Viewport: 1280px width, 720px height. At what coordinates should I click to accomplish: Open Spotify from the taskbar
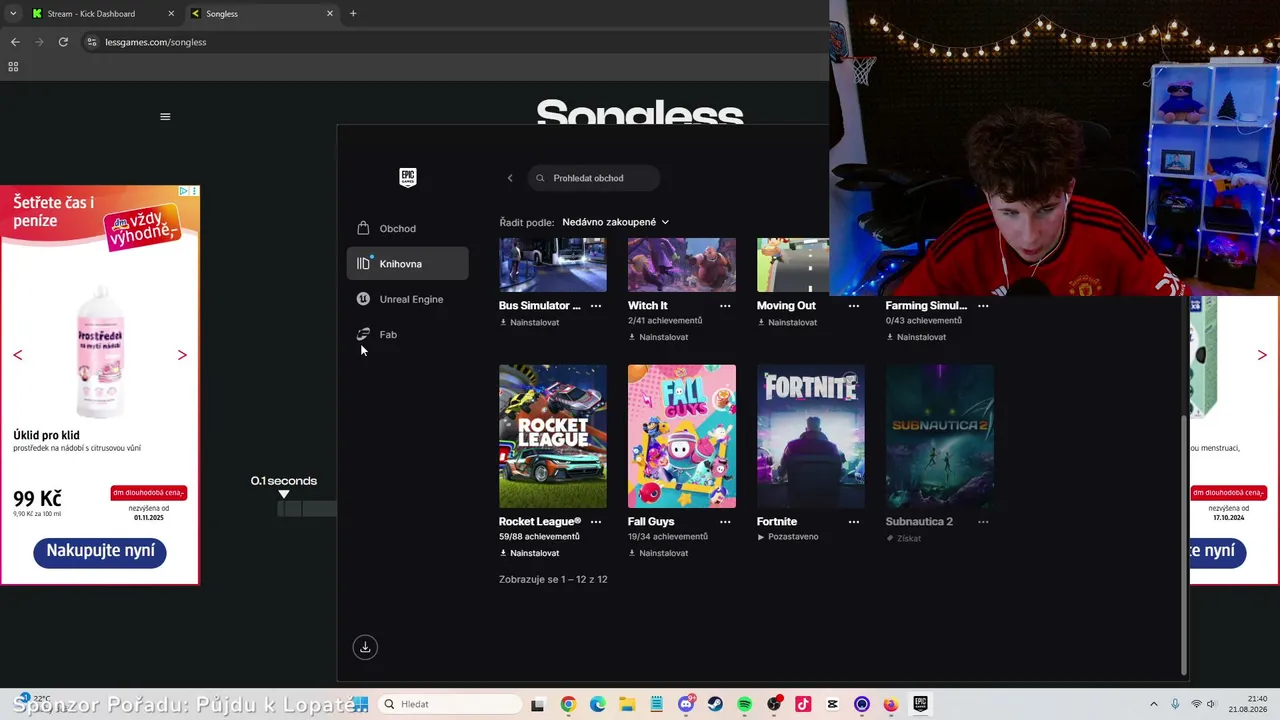coord(745,704)
